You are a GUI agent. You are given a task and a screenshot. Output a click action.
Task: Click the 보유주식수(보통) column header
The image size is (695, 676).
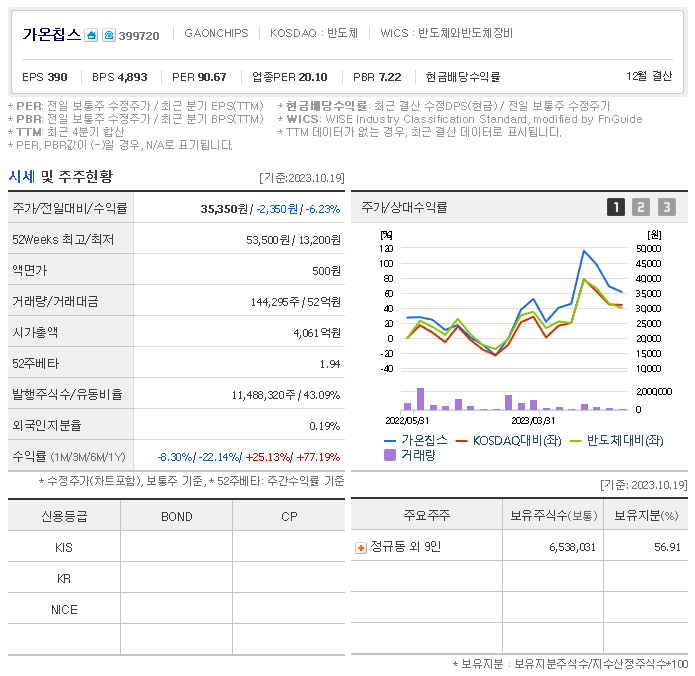(x=554, y=515)
